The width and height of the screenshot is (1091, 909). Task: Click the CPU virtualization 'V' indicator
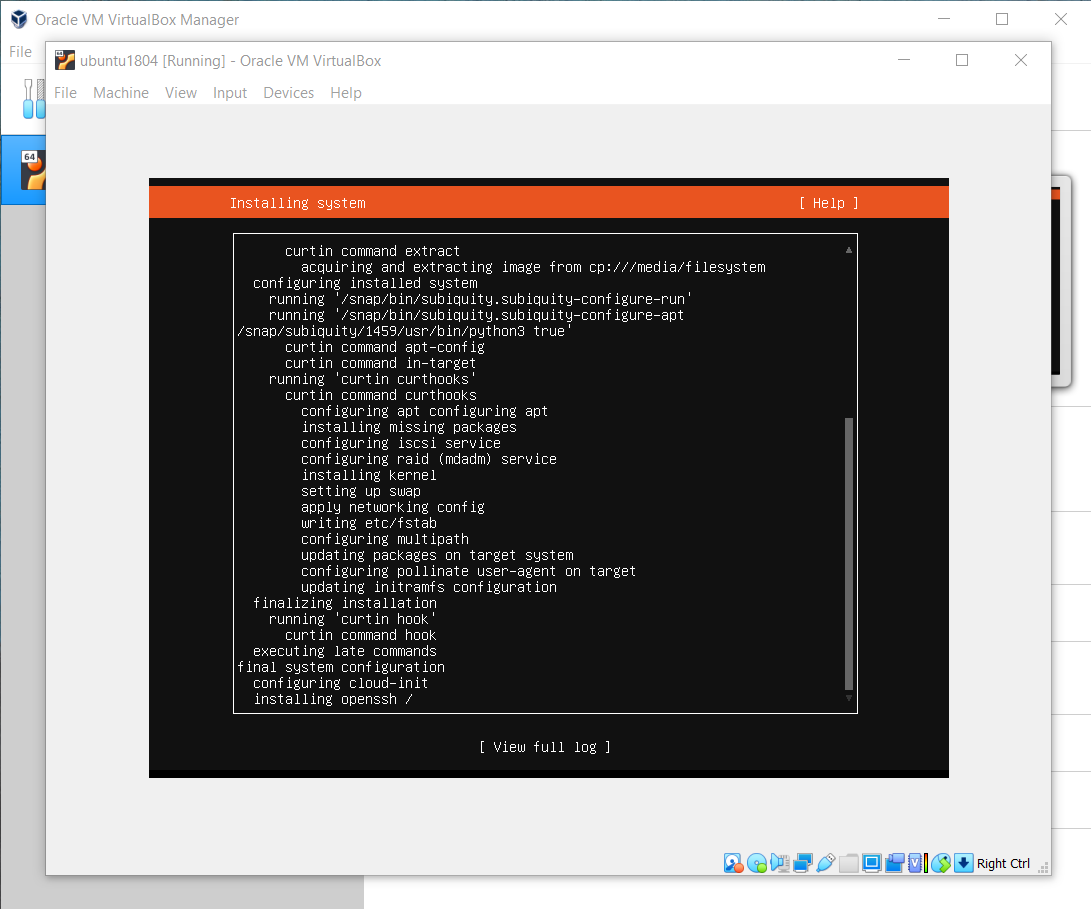(x=916, y=863)
